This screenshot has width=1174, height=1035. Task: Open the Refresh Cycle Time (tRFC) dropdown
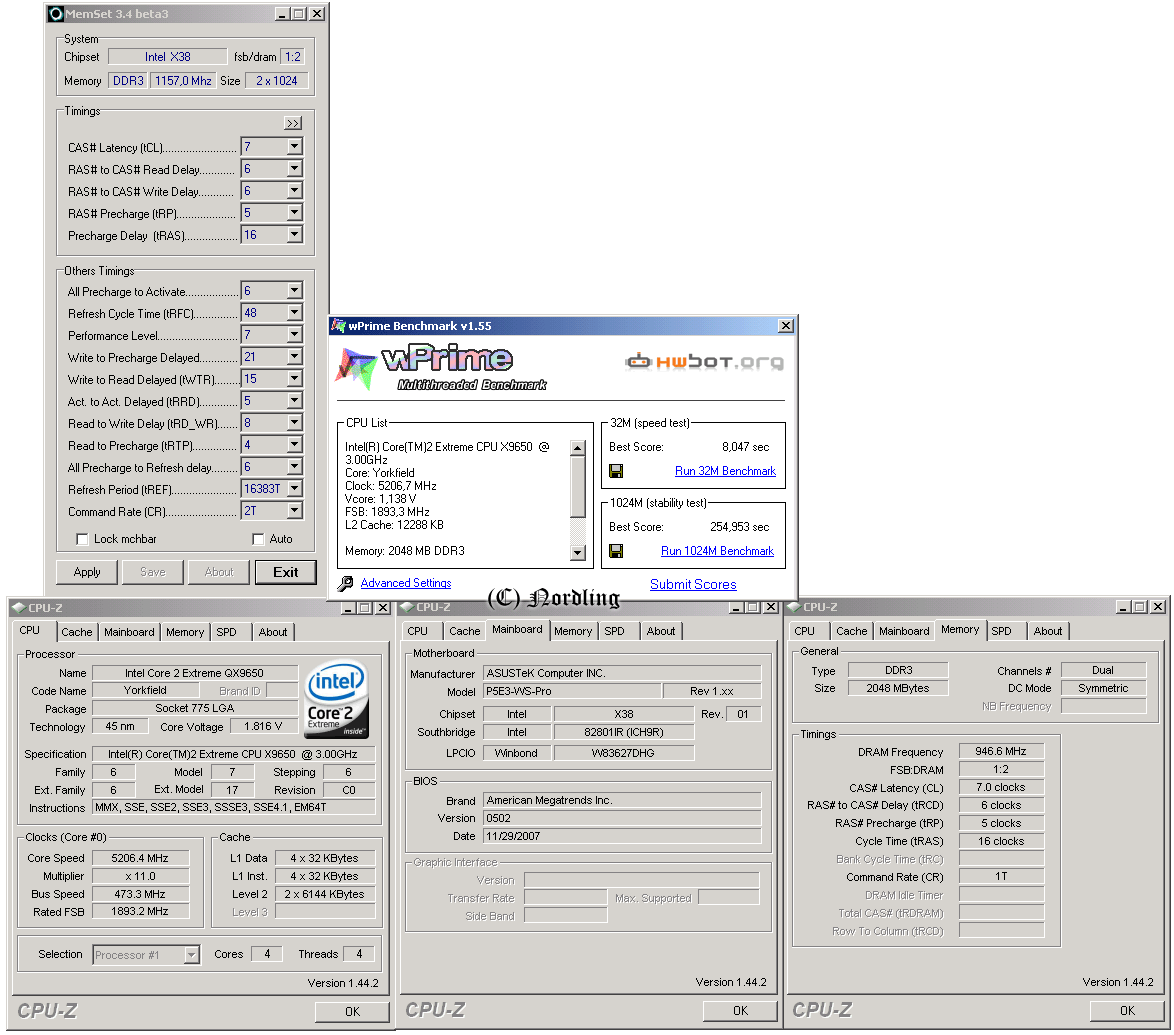tap(294, 312)
